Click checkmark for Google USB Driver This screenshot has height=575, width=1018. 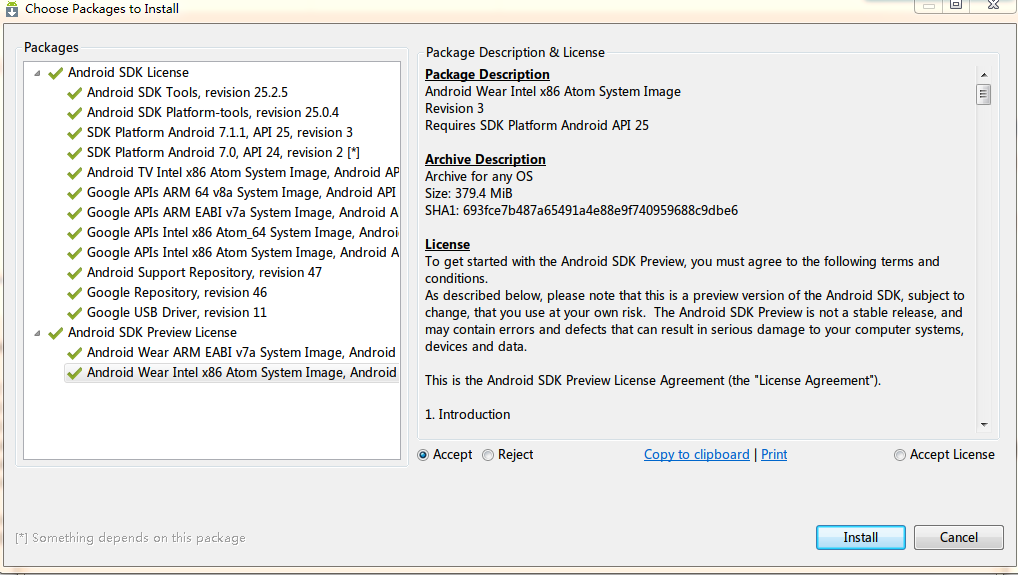click(x=75, y=313)
